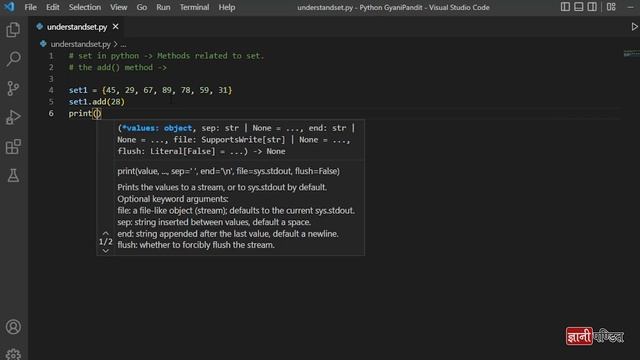Open the Extensions view

pyautogui.click(x=13, y=147)
